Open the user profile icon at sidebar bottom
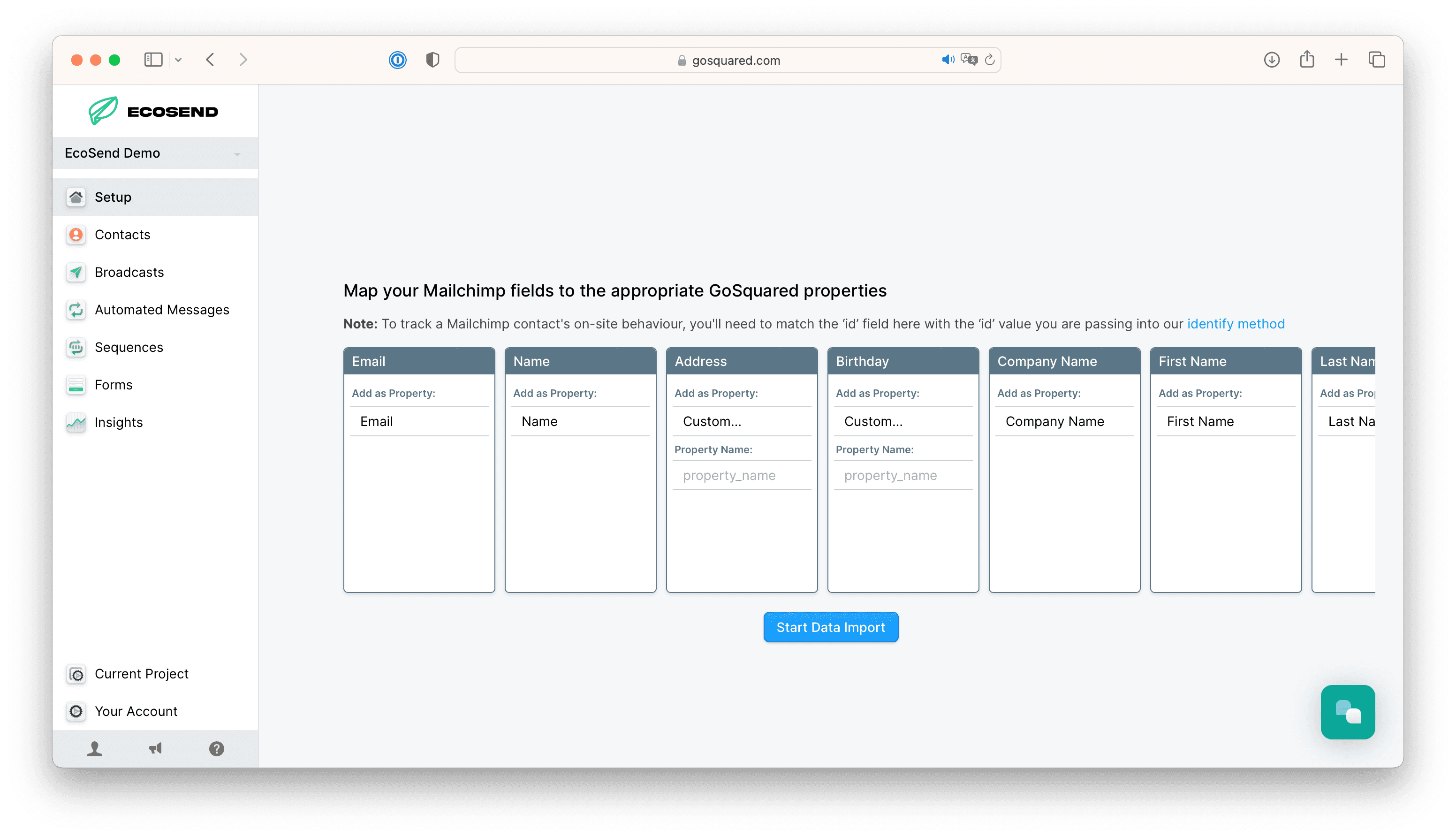 pyautogui.click(x=95, y=748)
